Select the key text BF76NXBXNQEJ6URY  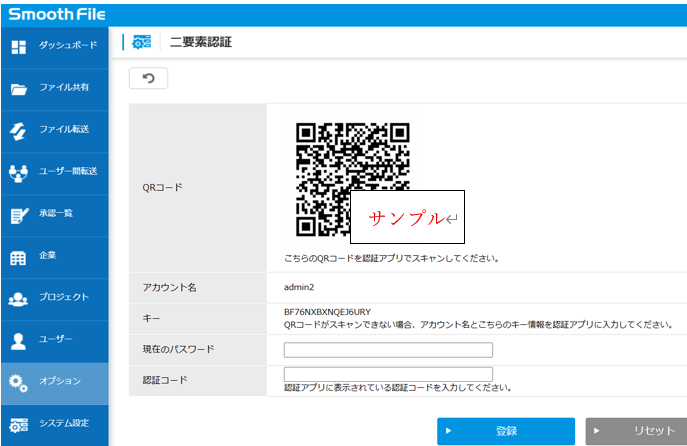(327, 312)
